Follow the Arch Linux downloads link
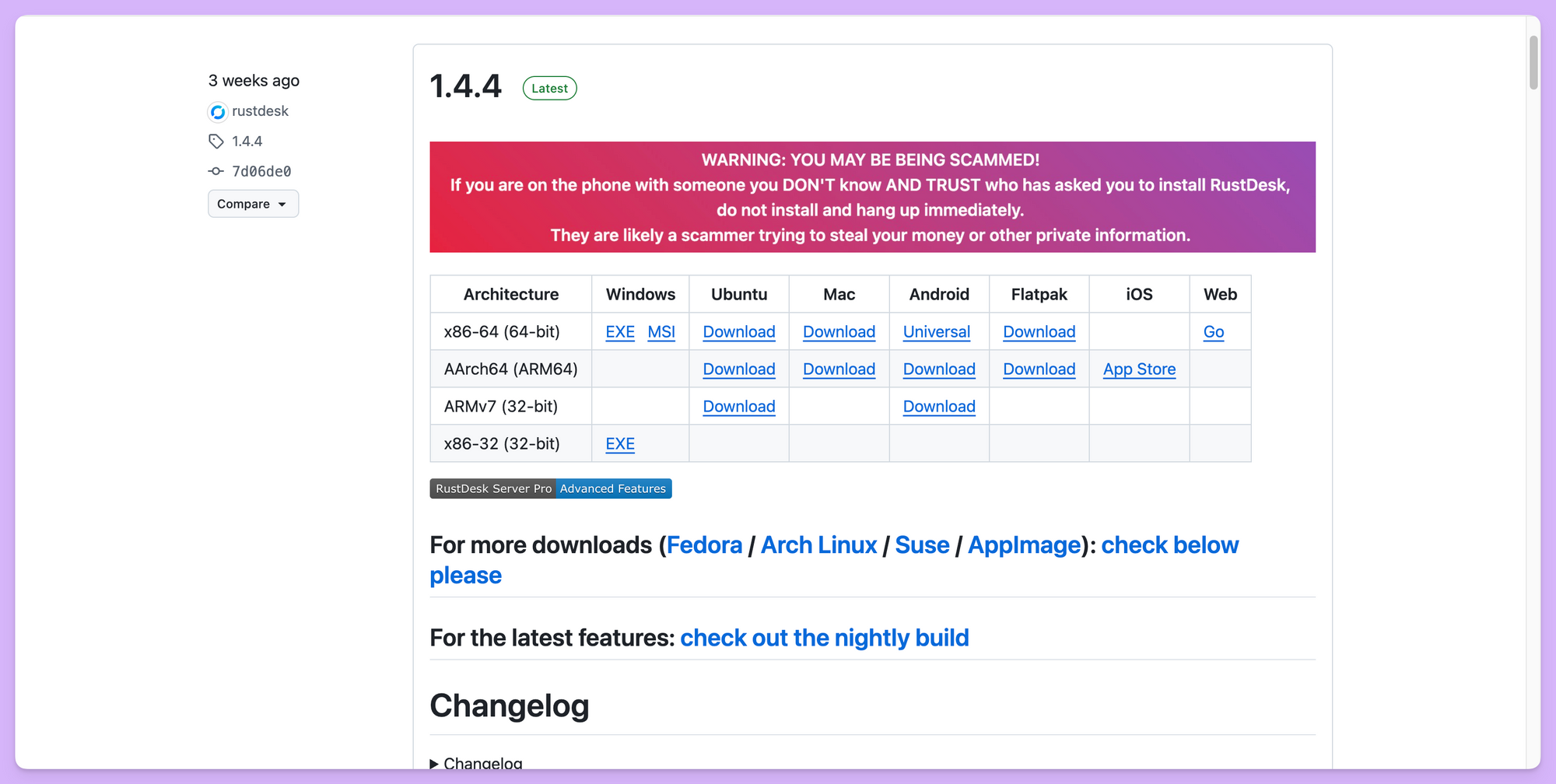The height and width of the screenshot is (784, 1556). coord(818,545)
